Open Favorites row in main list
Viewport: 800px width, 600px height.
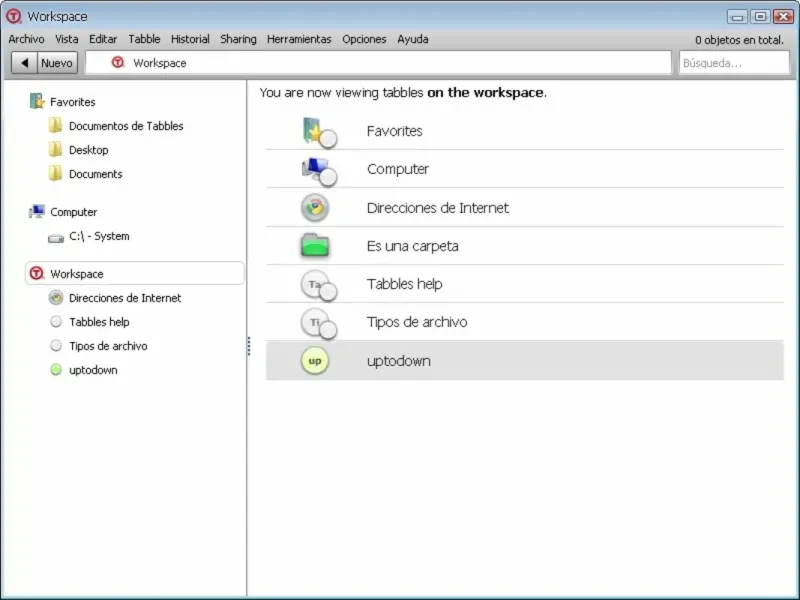tap(524, 131)
